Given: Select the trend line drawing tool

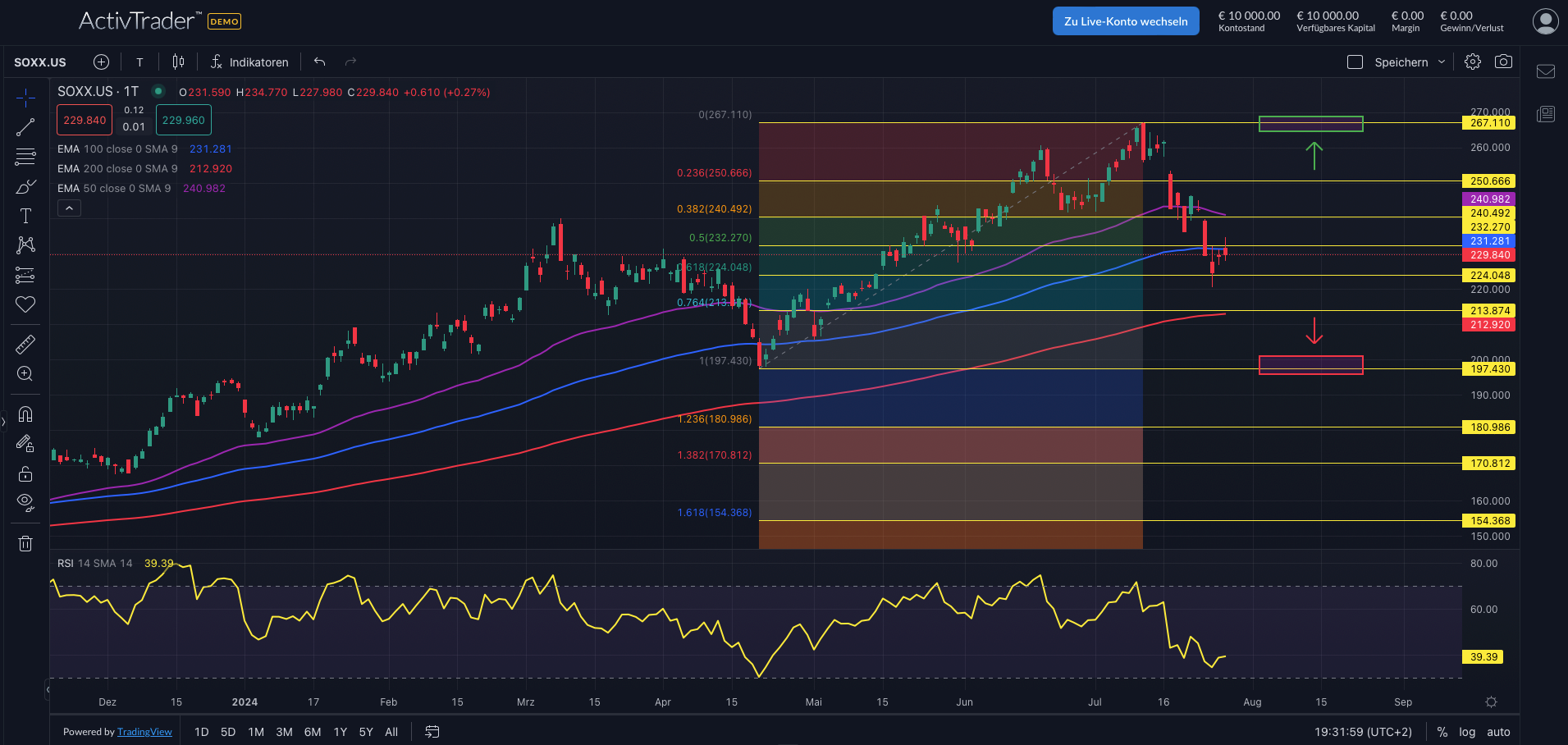Looking at the screenshot, I should (x=25, y=127).
